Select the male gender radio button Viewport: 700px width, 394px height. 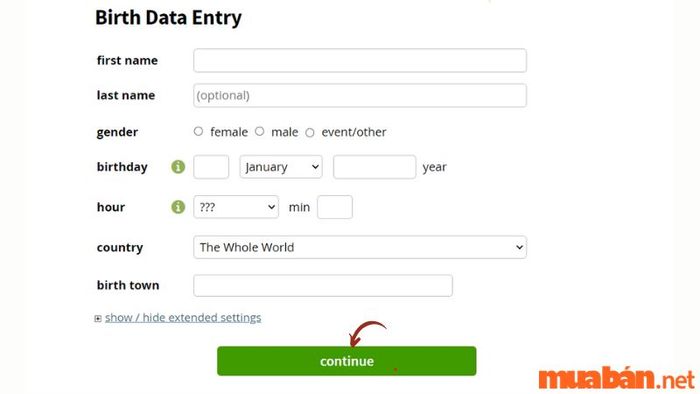click(x=259, y=132)
